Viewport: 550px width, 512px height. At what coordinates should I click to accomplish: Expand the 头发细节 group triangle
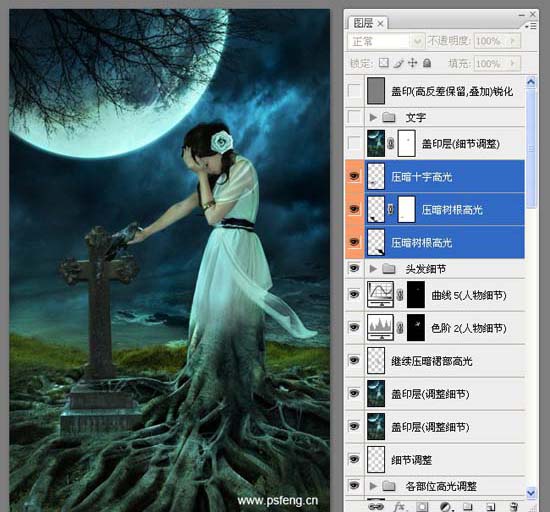point(373,269)
